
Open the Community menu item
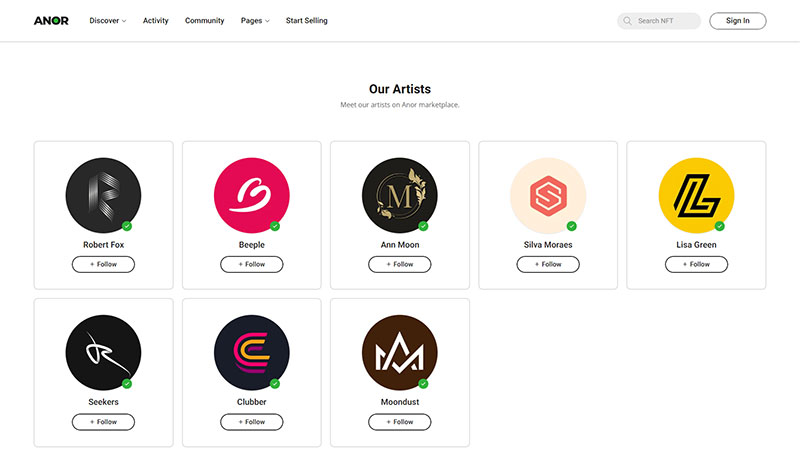(x=205, y=21)
